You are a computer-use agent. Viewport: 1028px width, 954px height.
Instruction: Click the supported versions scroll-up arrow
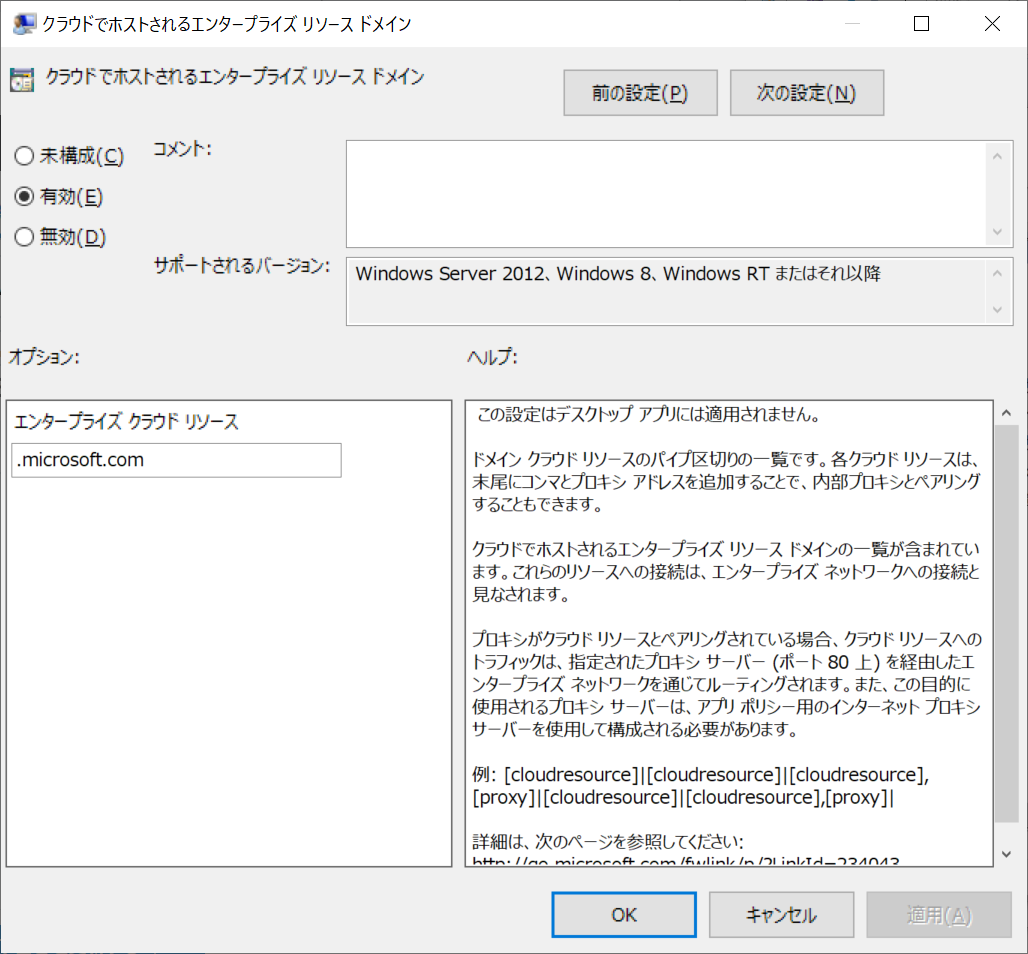pos(997,273)
